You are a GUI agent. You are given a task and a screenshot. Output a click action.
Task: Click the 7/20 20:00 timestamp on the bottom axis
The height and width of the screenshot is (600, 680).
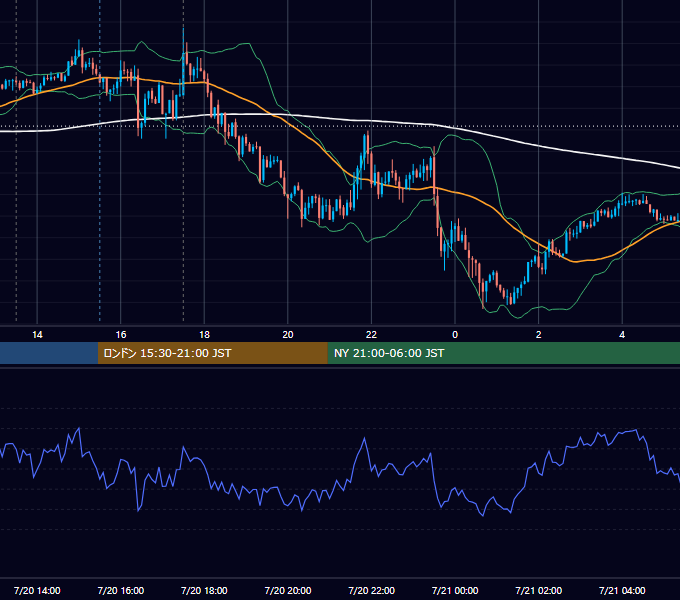(x=288, y=590)
